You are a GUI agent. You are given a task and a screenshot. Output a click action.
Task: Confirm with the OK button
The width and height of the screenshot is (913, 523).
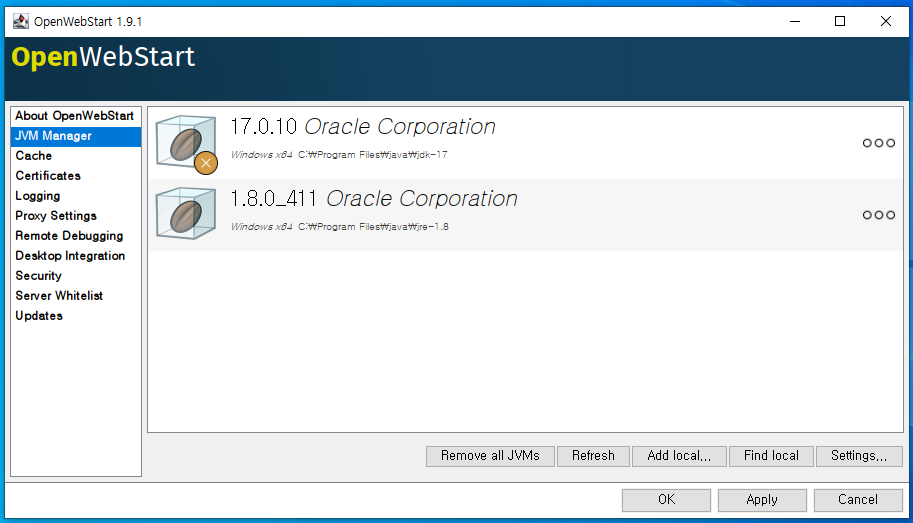(666, 500)
